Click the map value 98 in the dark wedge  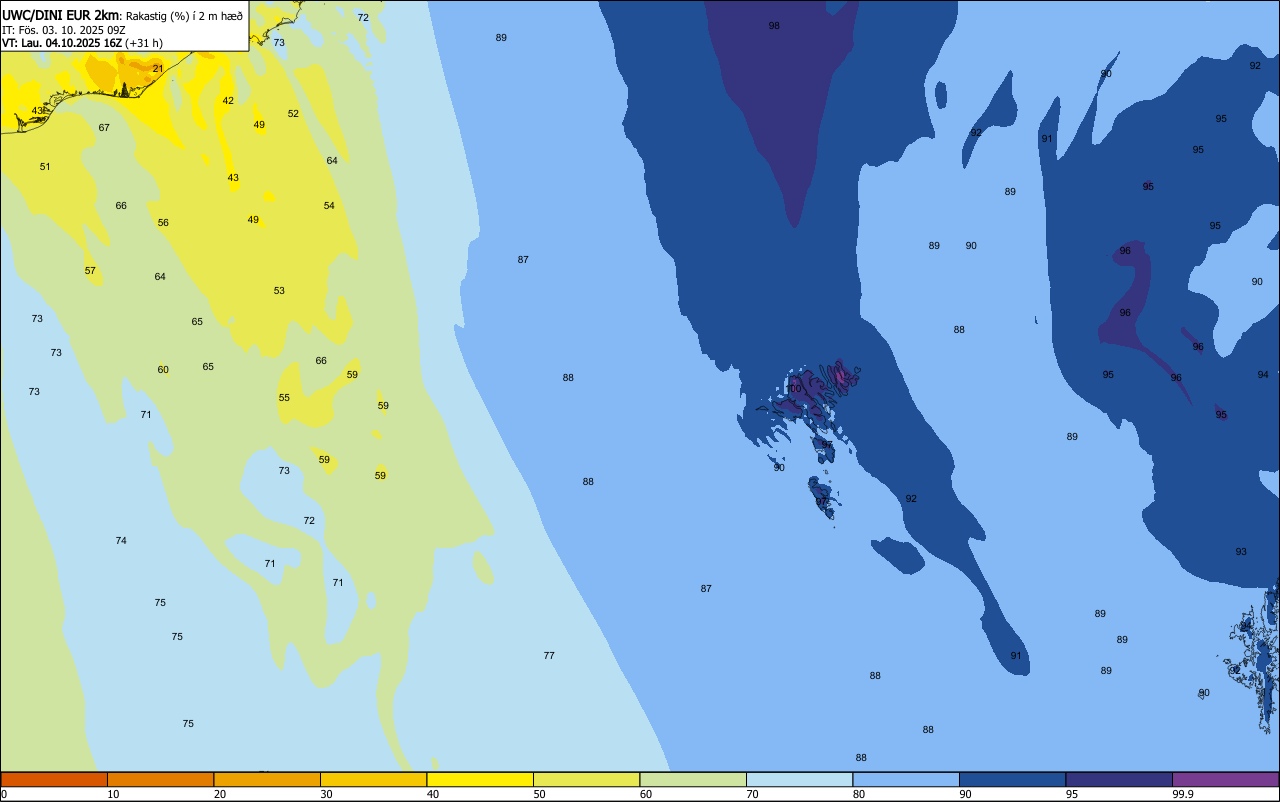coord(774,26)
